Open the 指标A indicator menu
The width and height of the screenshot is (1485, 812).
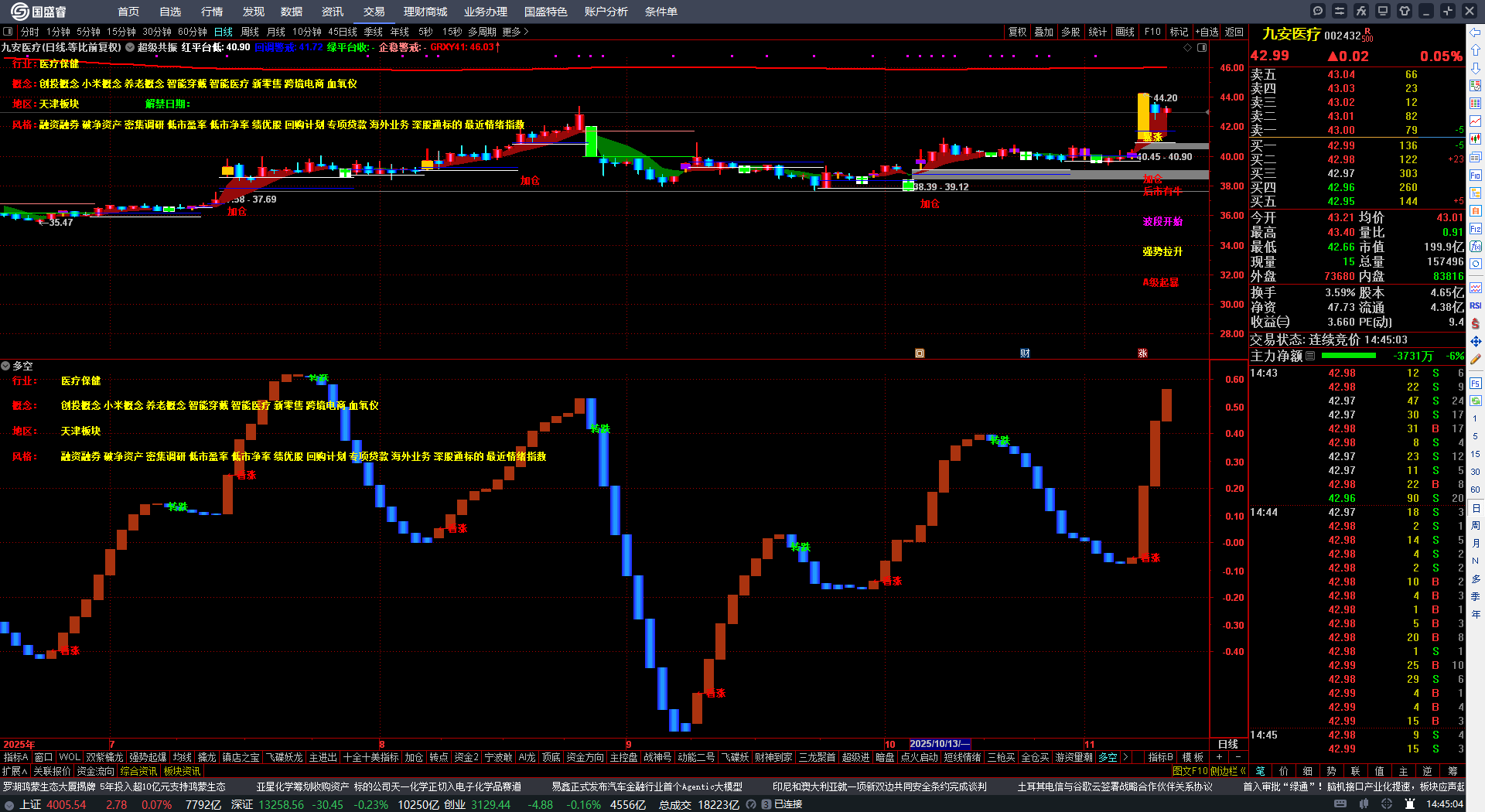15,757
